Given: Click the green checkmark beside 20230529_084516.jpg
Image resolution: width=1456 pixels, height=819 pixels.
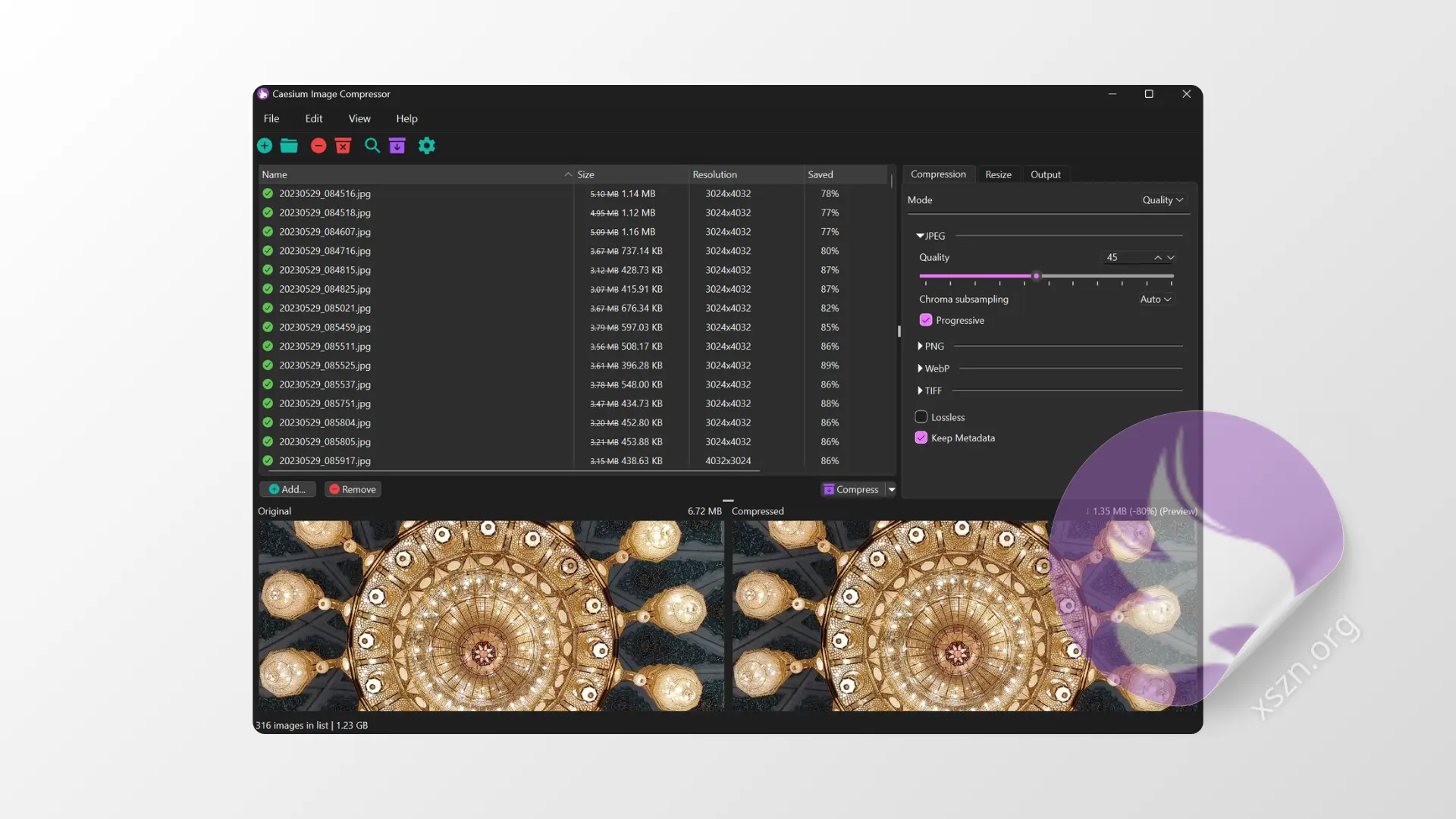Looking at the screenshot, I should pyautogui.click(x=267, y=193).
